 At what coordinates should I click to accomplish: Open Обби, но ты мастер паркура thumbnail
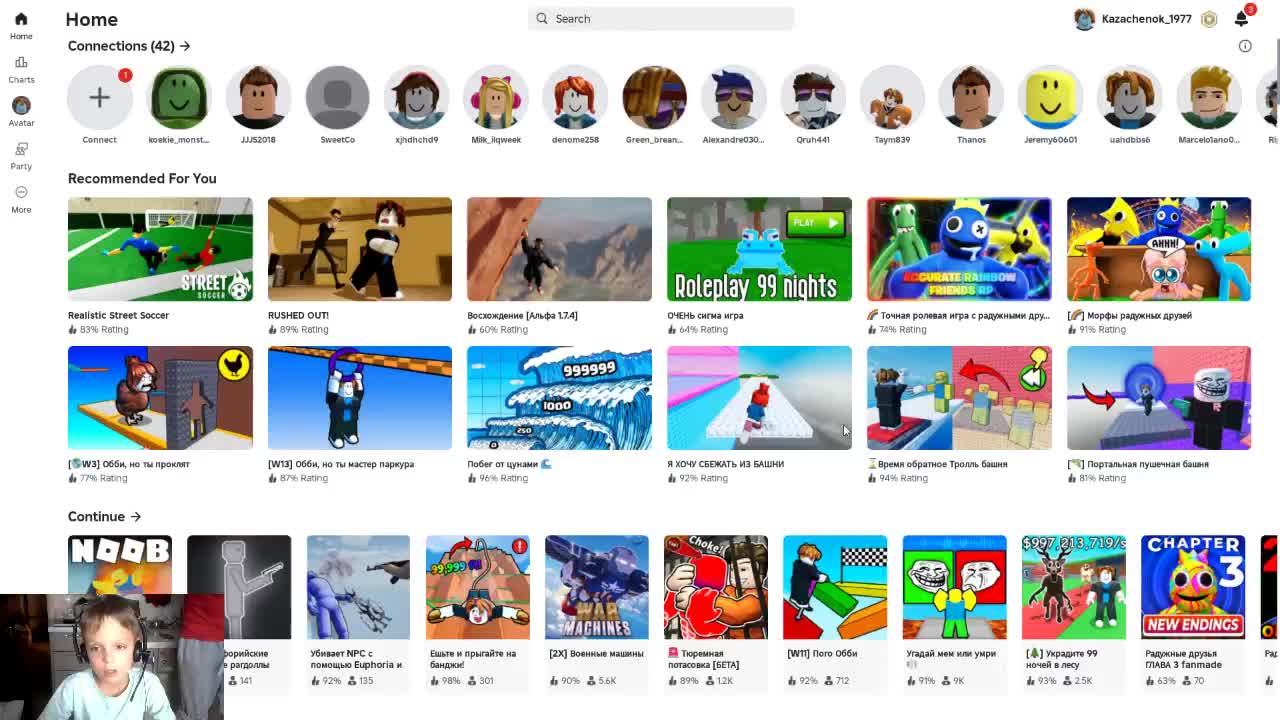click(360, 398)
